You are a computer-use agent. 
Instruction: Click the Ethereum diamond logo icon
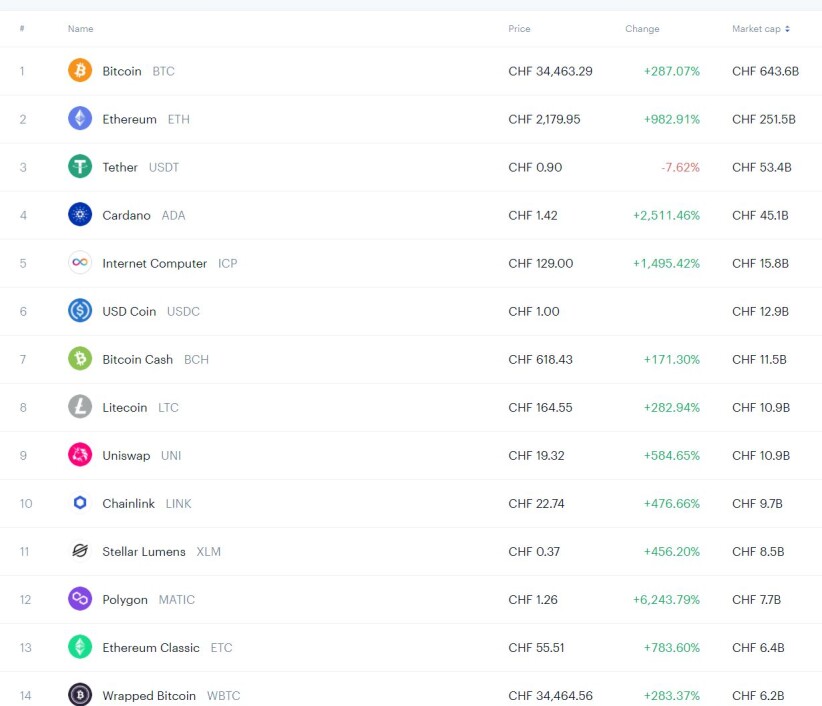[x=80, y=118]
